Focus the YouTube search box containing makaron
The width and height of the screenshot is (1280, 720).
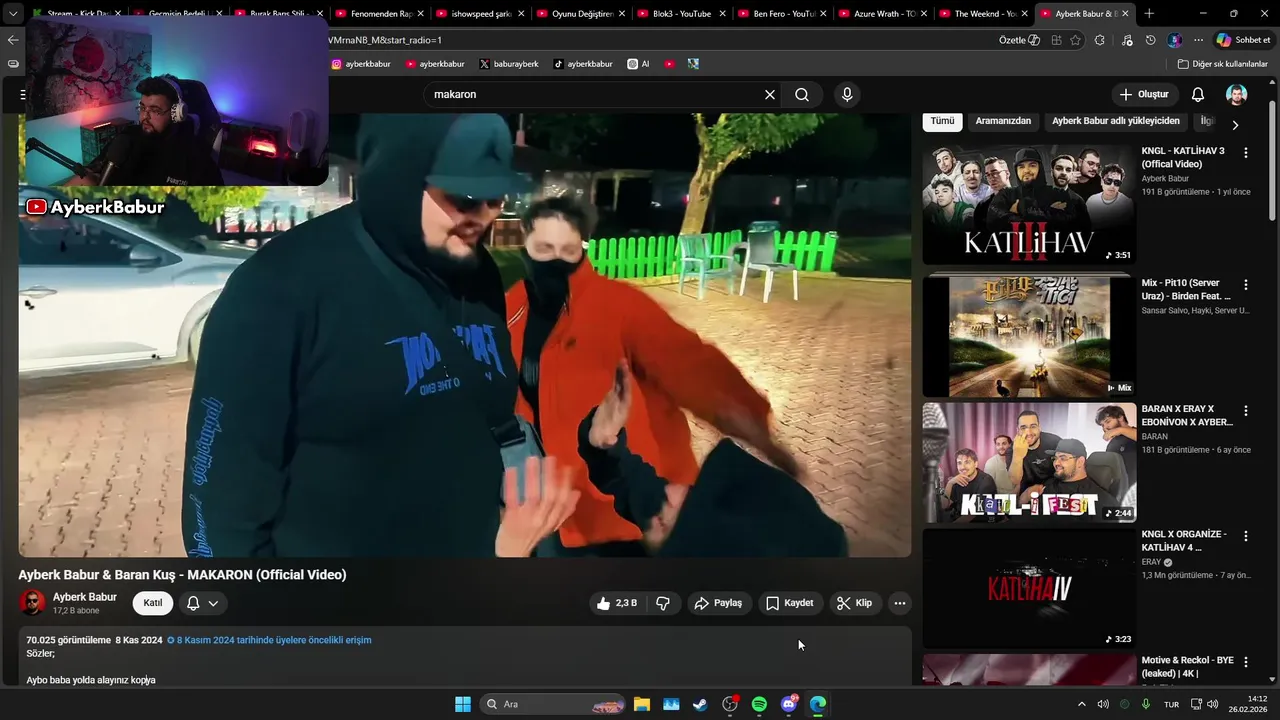(595, 94)
